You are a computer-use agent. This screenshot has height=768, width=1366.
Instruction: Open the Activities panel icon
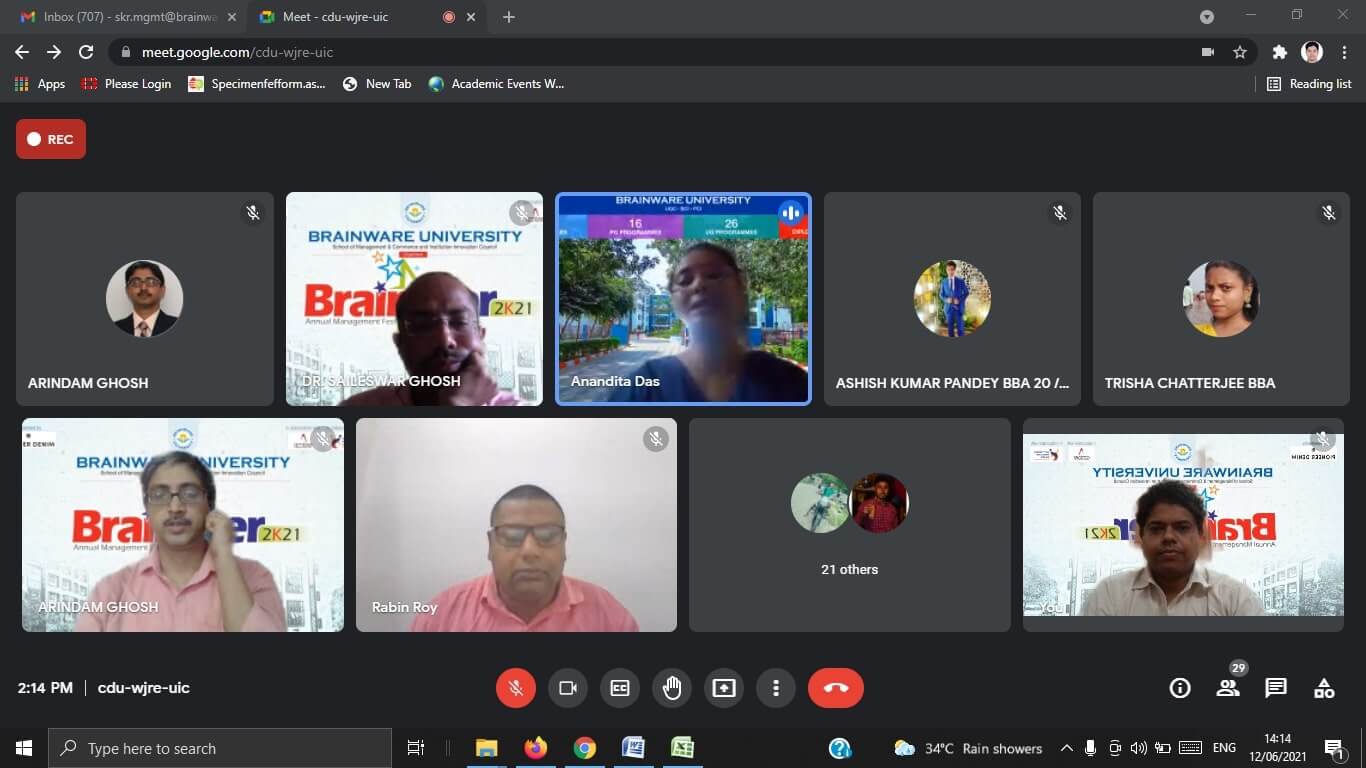1324,688
